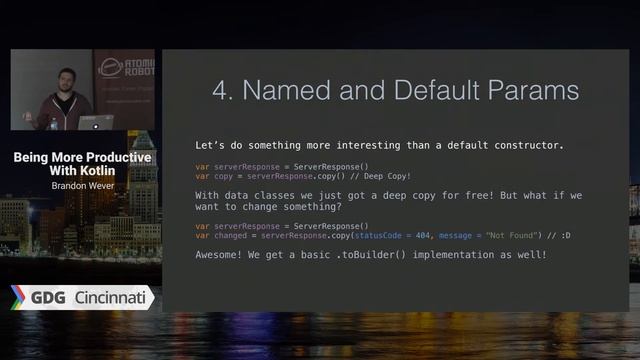Click the talk title 'Being More Productive With Kotlin'

82,164
